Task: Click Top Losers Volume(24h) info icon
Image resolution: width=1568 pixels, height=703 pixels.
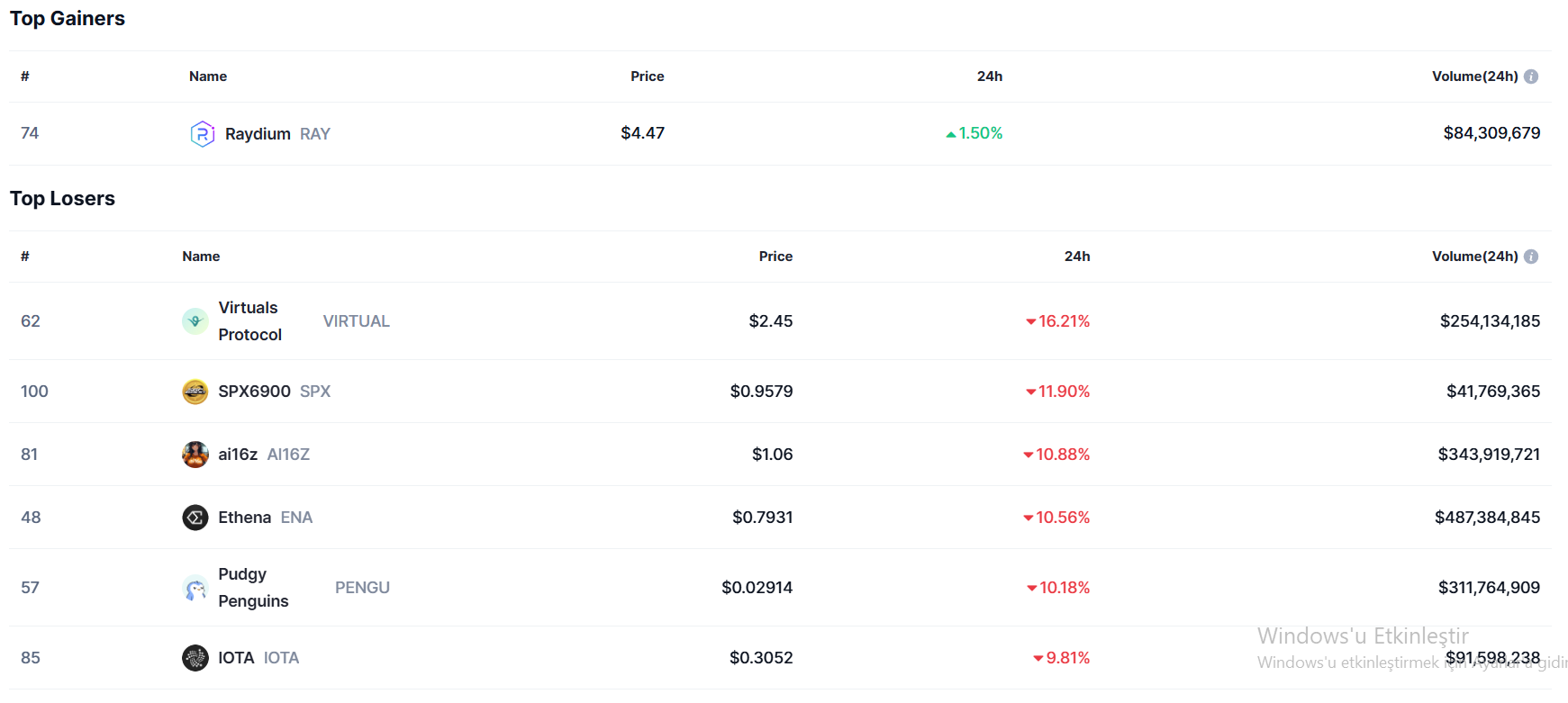Action: click(1531, 257)
